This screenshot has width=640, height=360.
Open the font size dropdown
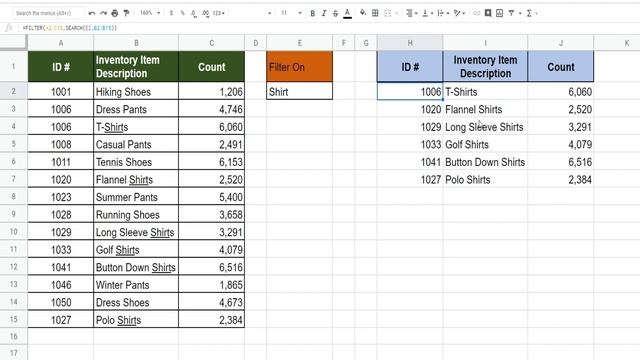click(x=291, y=13)
